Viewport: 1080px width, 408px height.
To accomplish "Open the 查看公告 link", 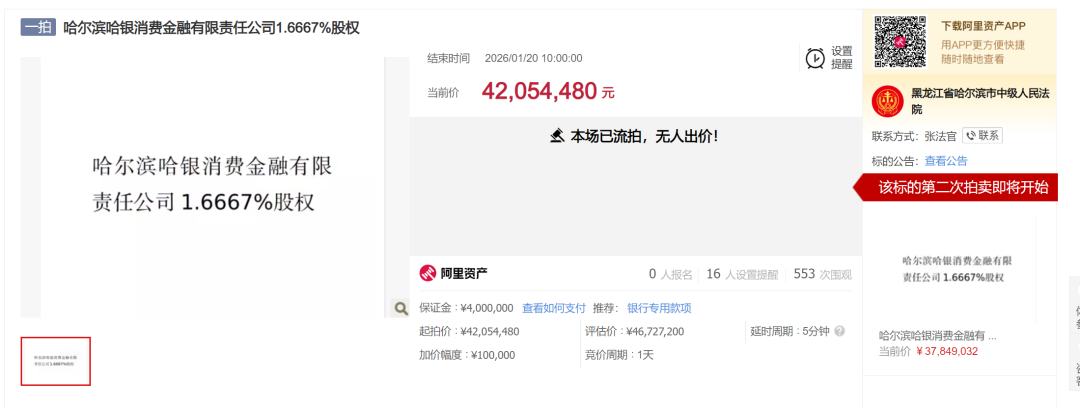I will [946, 161].
